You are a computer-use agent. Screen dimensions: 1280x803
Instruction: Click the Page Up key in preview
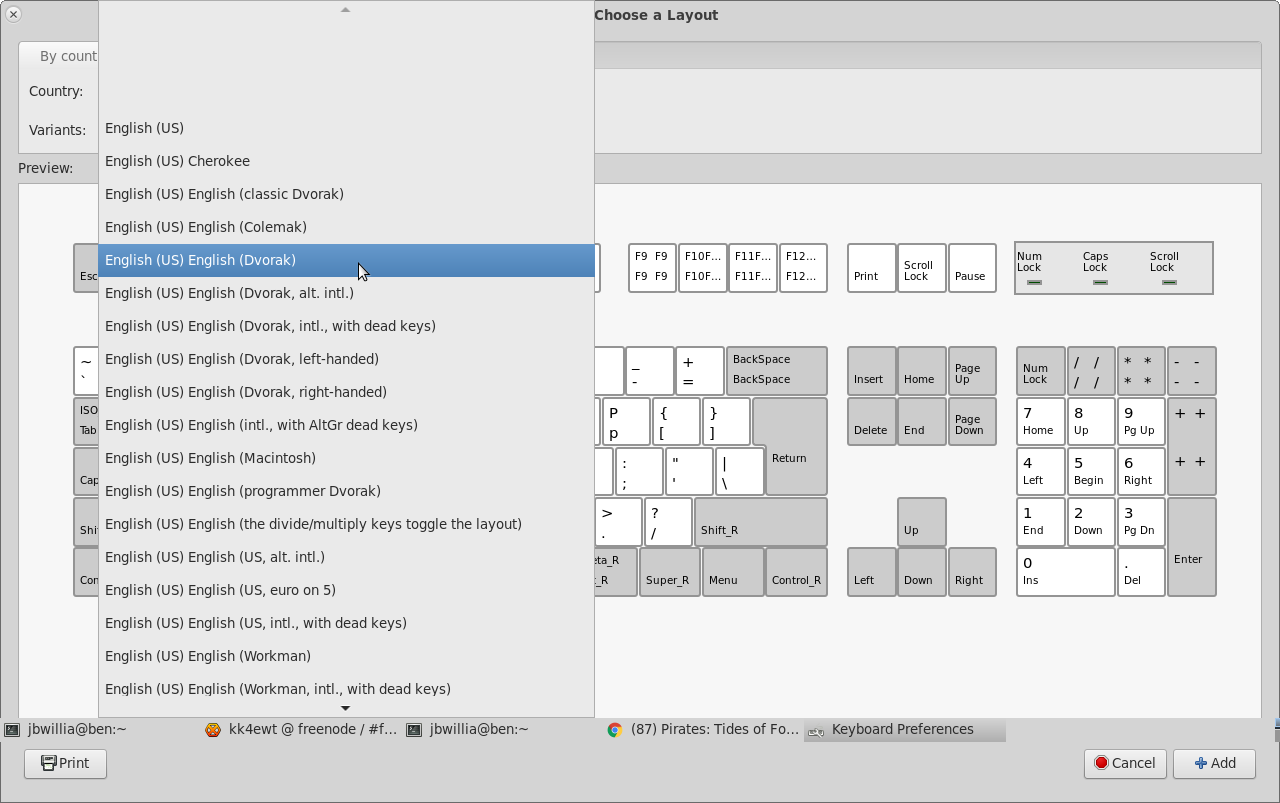point(972,371)
